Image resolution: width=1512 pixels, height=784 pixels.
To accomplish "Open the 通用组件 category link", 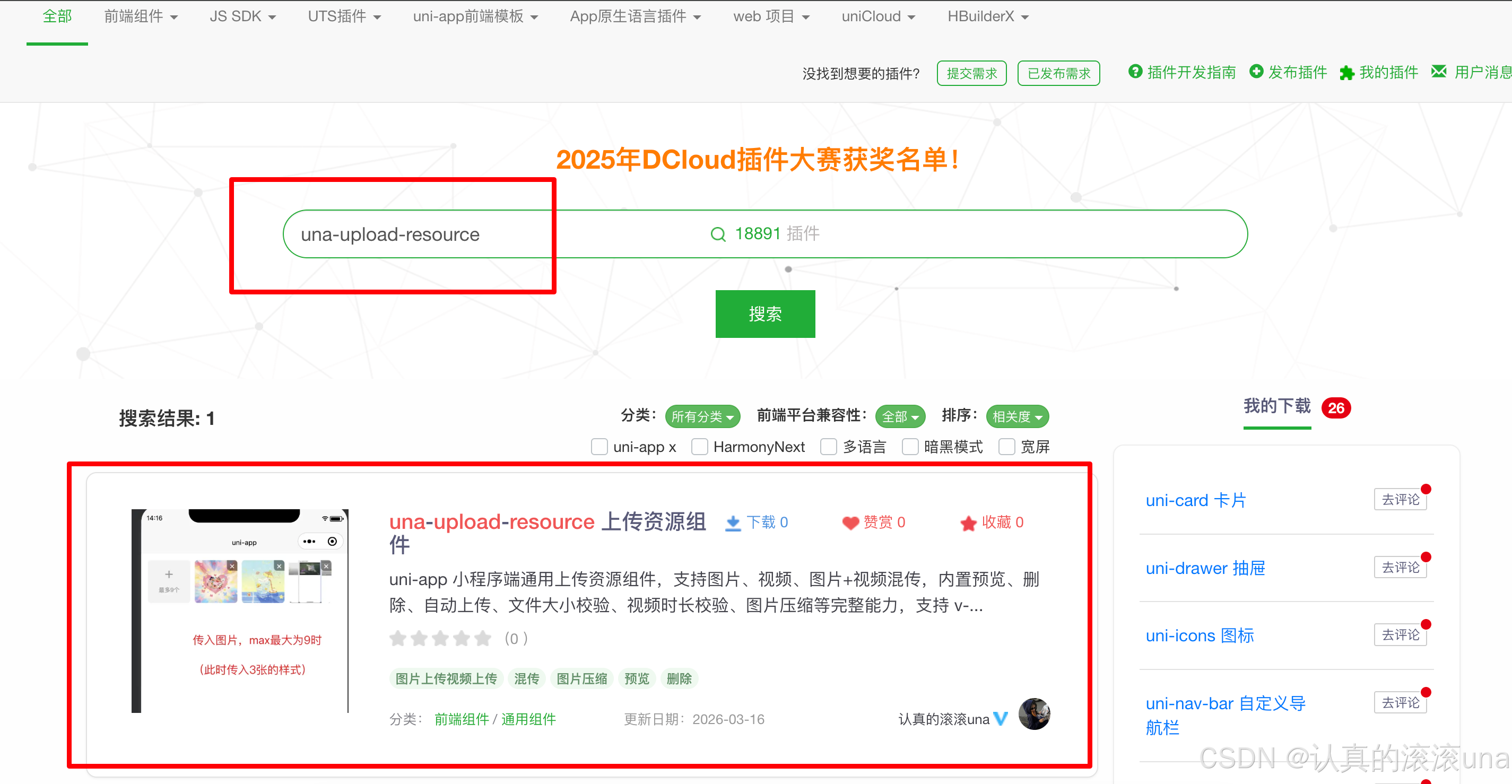I will click(x=528, y=719).
